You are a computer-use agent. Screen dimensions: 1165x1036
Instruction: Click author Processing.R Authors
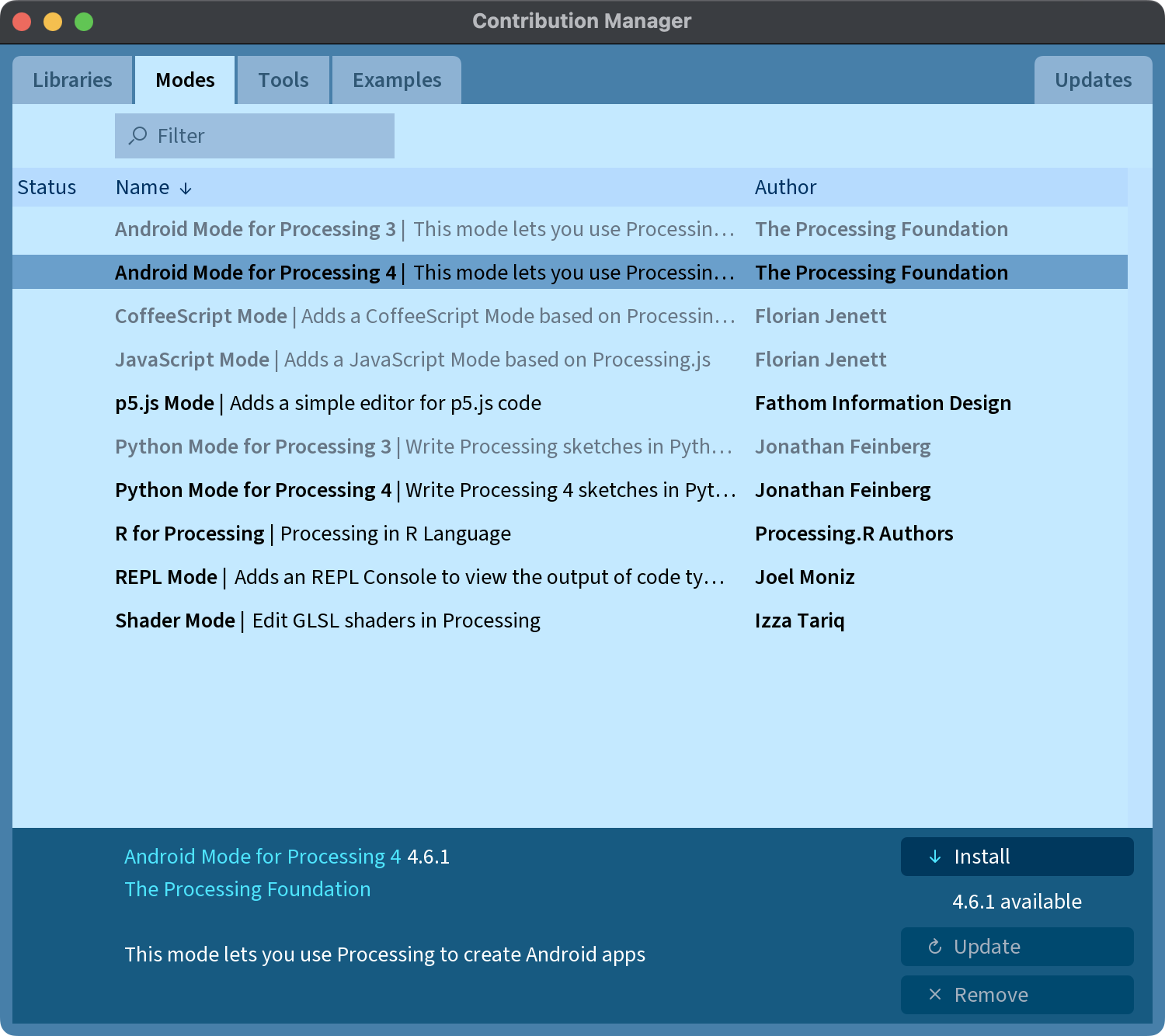click(x=854, y=534)
